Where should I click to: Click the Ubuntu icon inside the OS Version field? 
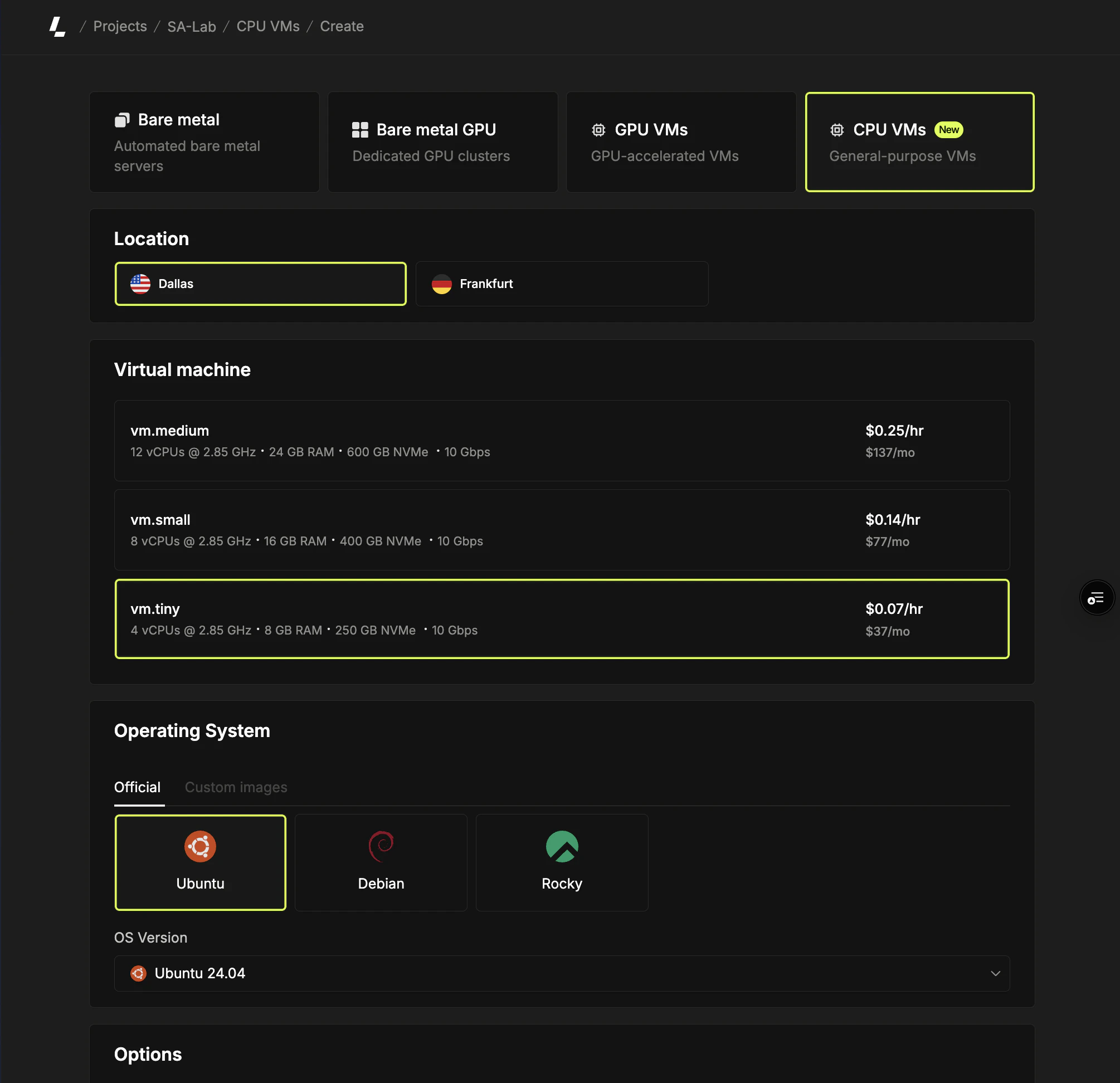[x=138, y=973]
